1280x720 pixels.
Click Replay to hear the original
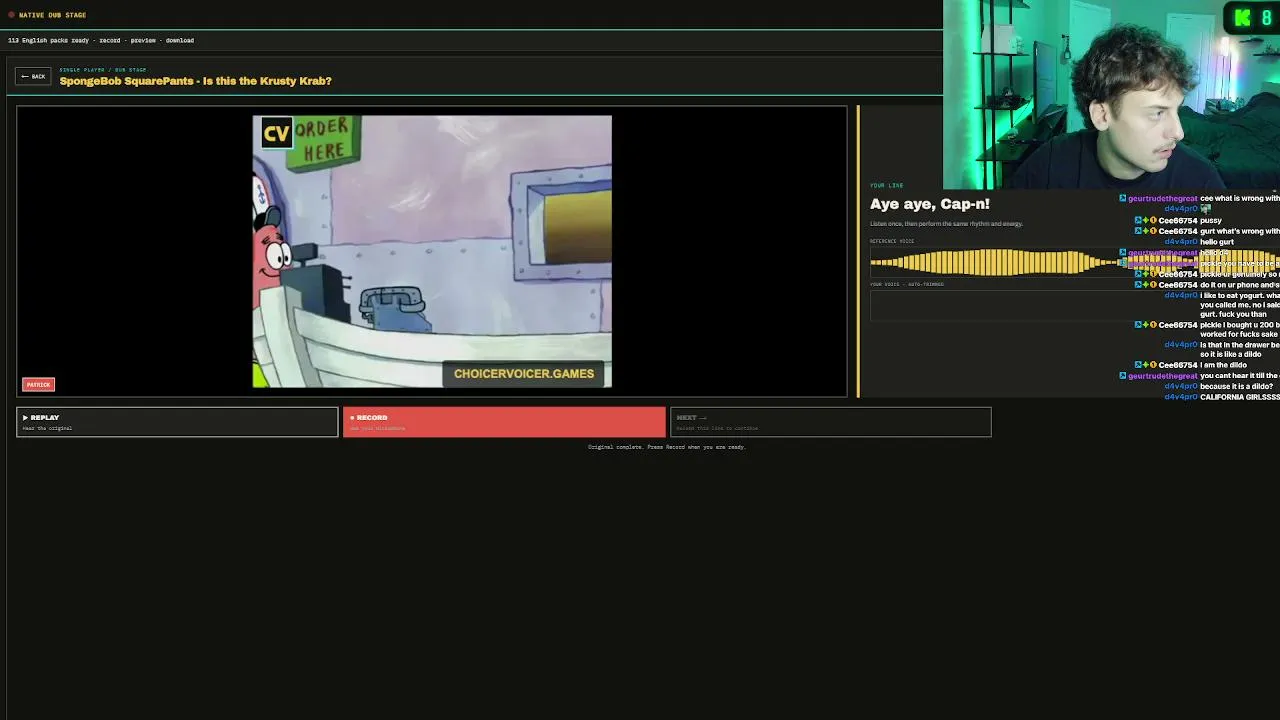(x=177, y=422)
